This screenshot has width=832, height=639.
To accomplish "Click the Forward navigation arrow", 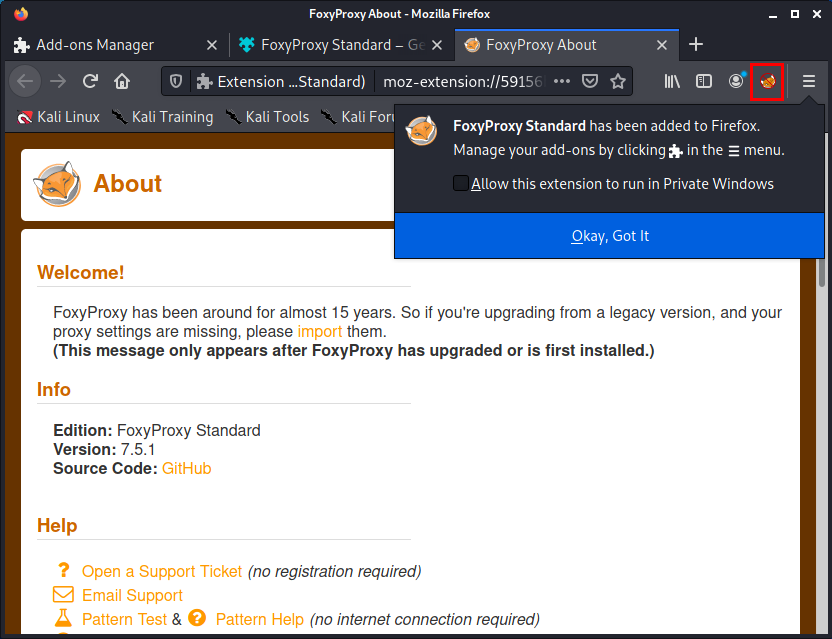I will pos(58,81).
